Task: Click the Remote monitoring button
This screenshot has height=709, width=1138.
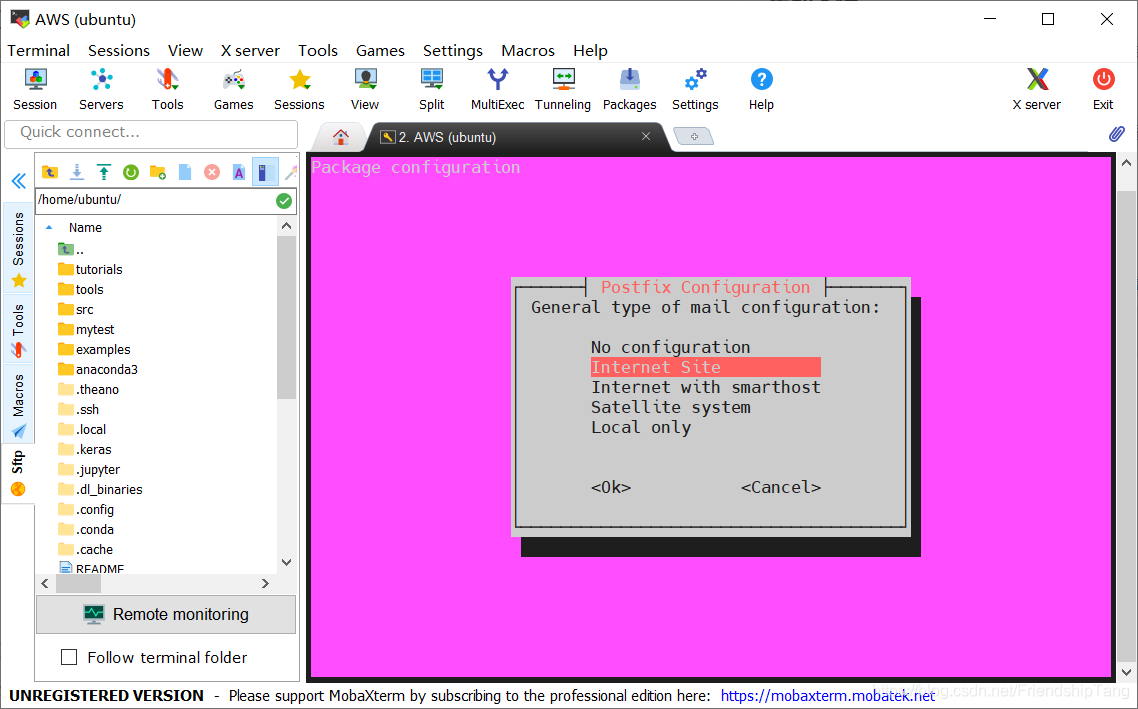Action: (x=166, y=614)
